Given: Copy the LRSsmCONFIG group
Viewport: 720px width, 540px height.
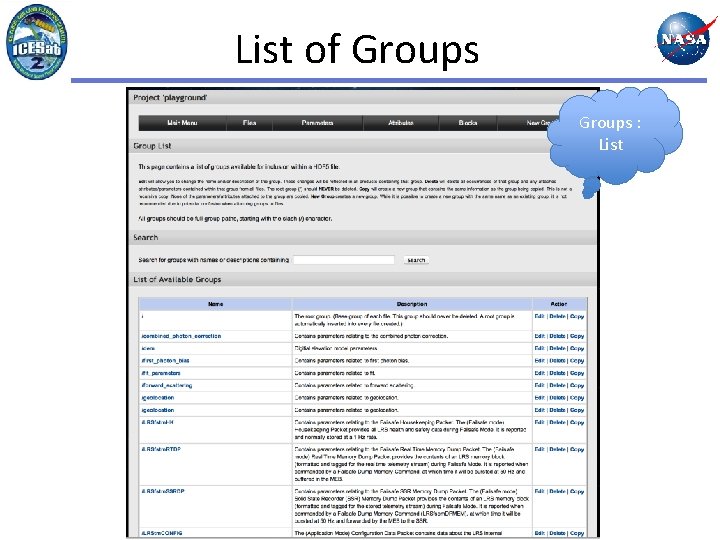Looking at the screenshot, I should pos(577,533).
